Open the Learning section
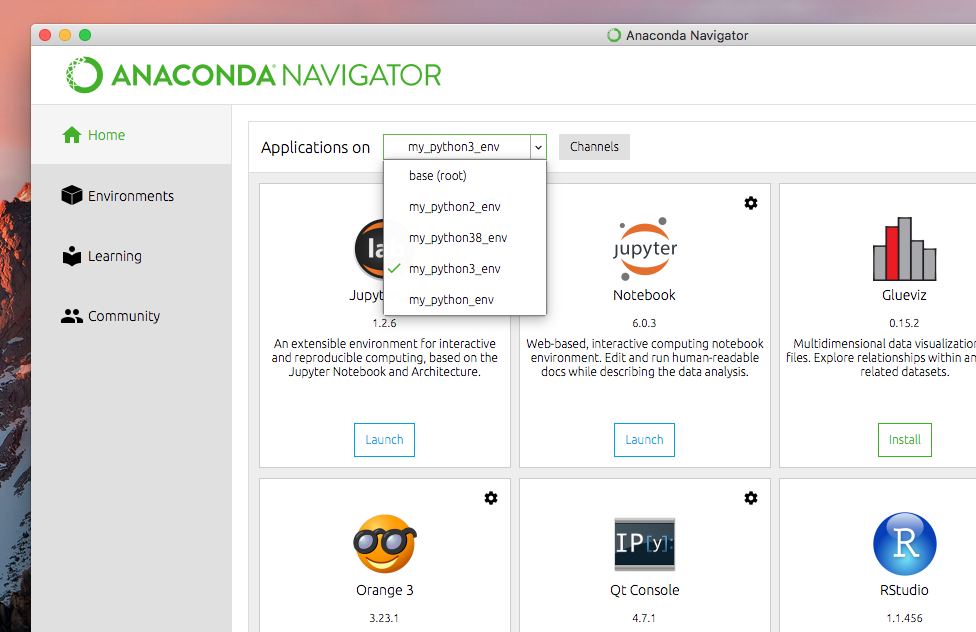Viewport: 976px width, 632px height. [114, 256]
